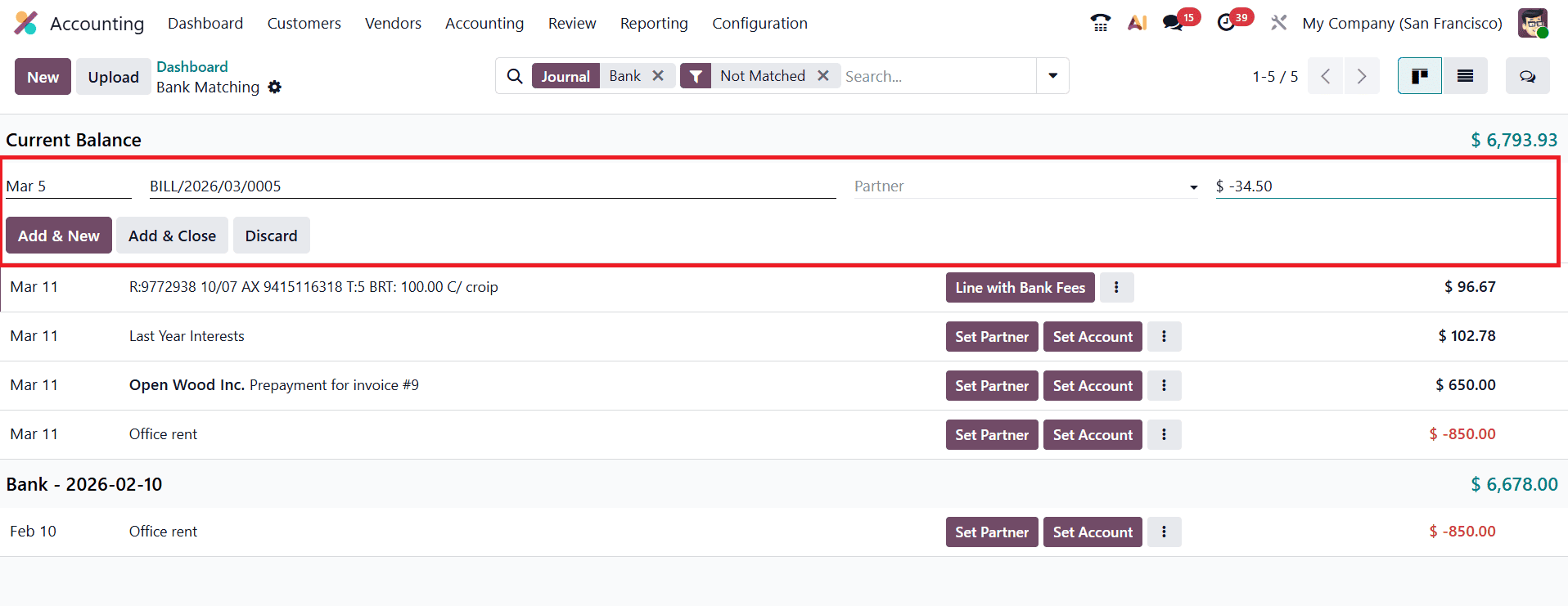The image size is (1568, 606).
Task: Click the Line with Bank Fees button
Action: click(x=1020, y=287)
